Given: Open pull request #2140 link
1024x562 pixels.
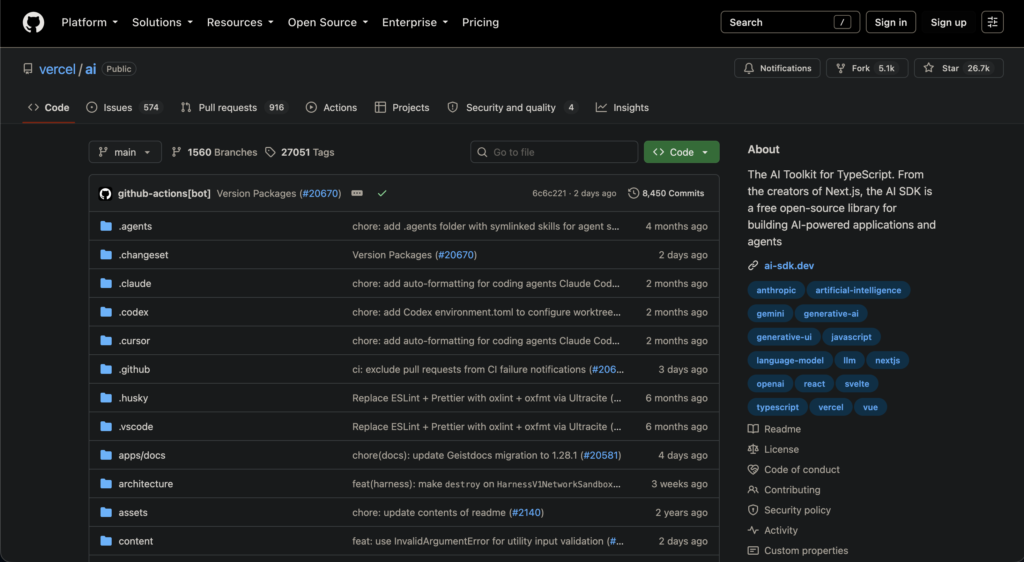Looking at the screenshot, I should click(x=526, y=512).
